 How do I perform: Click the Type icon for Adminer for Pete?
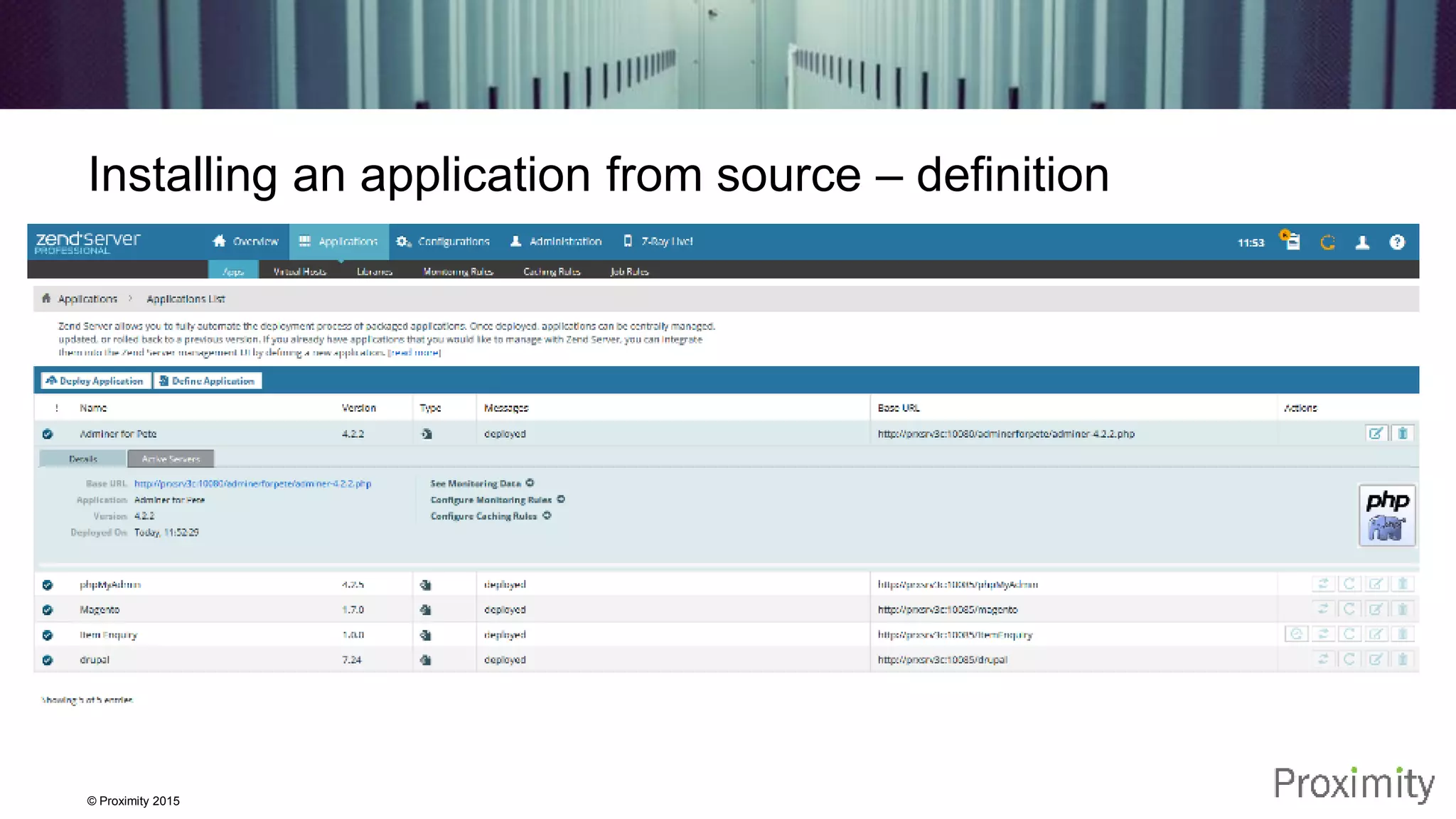click(427, 434)
